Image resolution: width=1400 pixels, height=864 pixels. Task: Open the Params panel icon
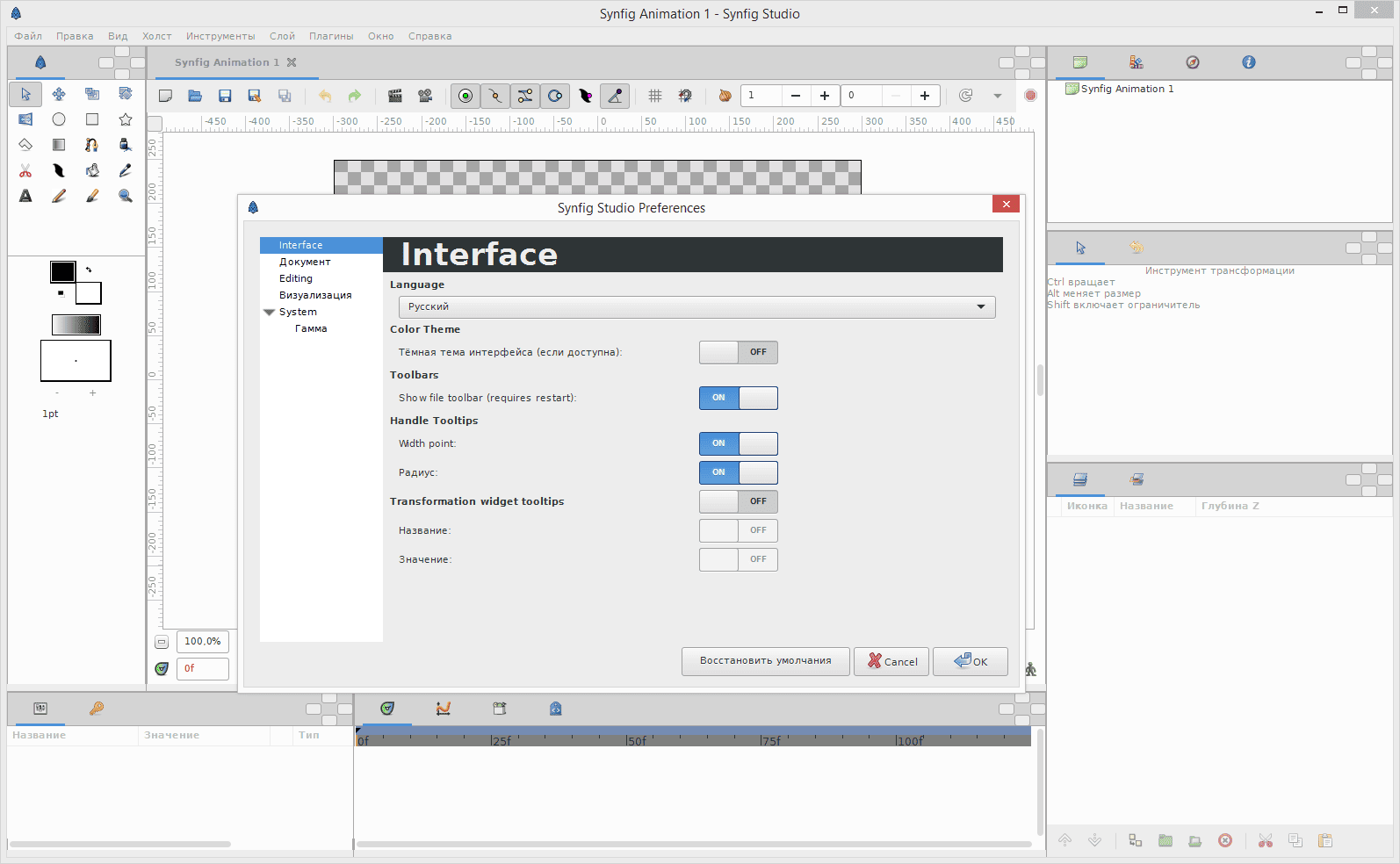pos(40,709)
